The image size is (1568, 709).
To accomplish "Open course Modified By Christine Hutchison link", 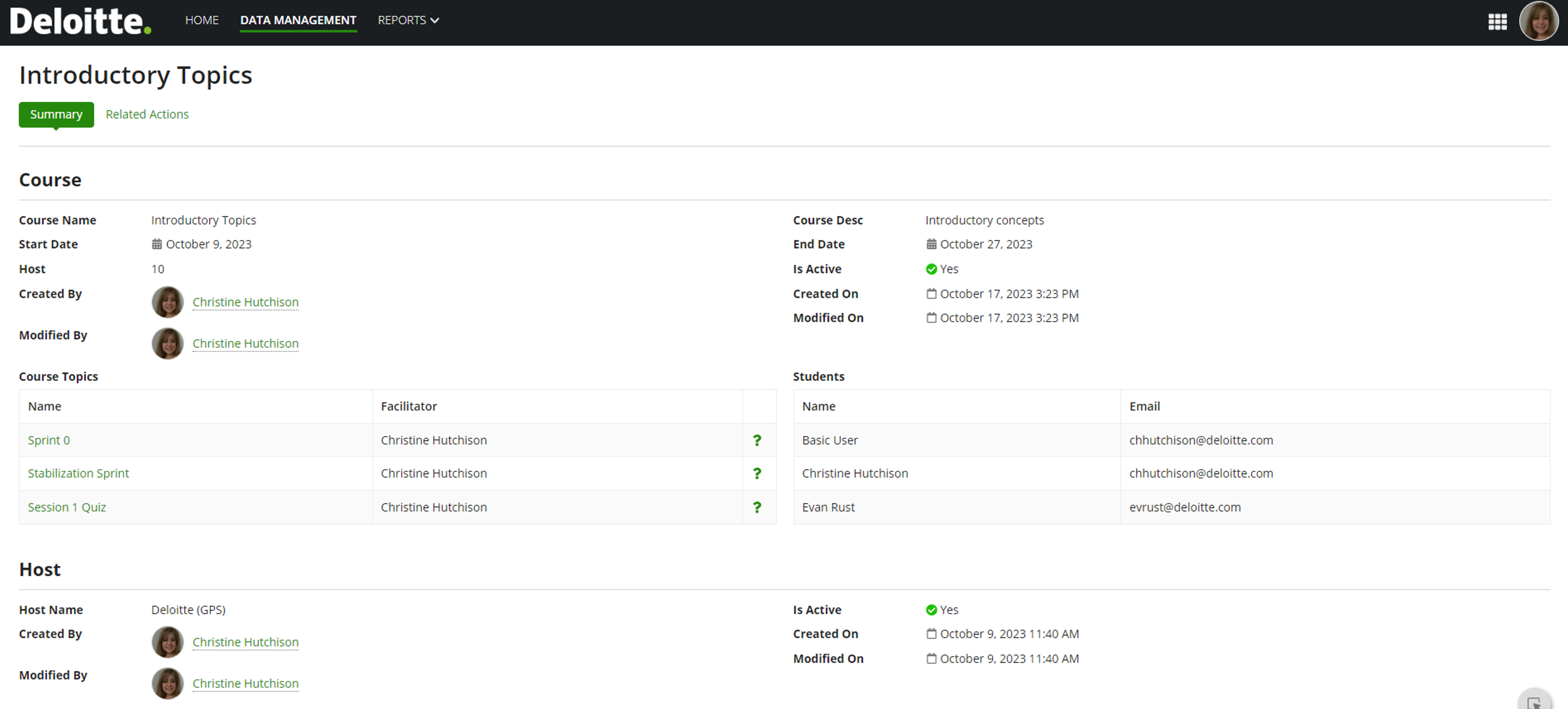I will pos(245,343).
